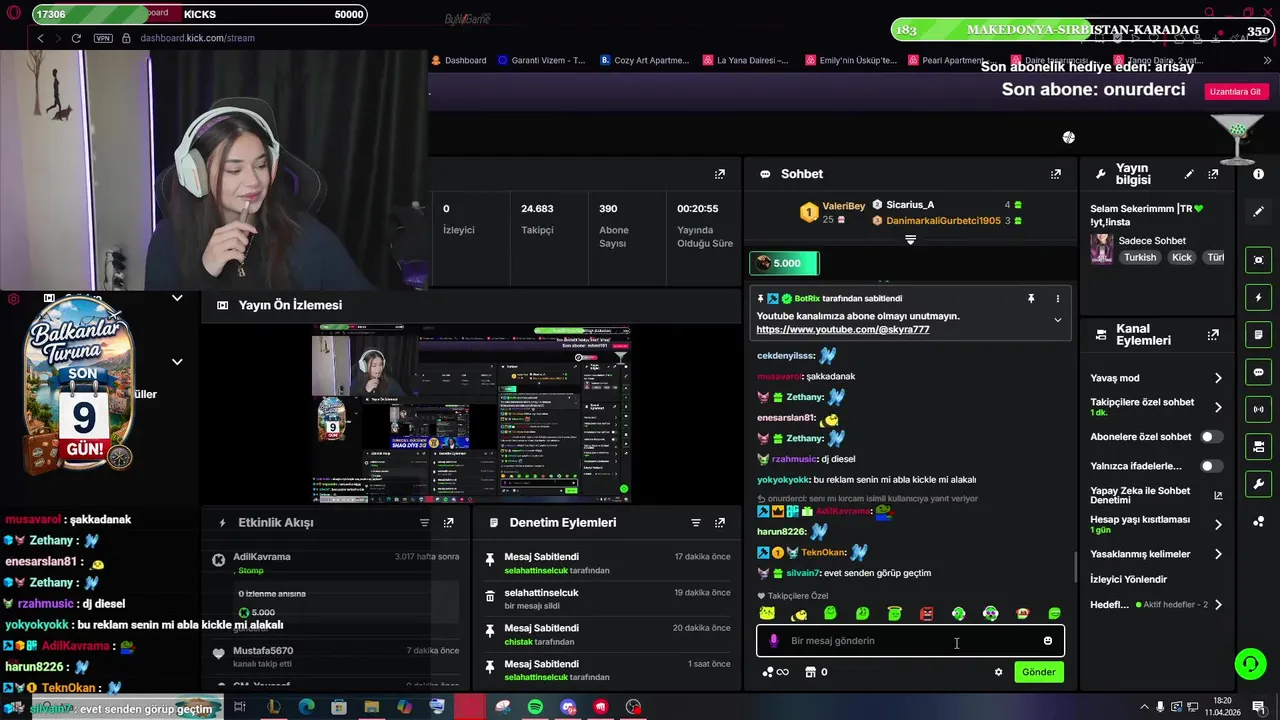This screenshot has height=720, width=1280.
Task: Toggle Yalnızca ifadelerle switch
Action: pyautogui.click(x=1211, y=466)
